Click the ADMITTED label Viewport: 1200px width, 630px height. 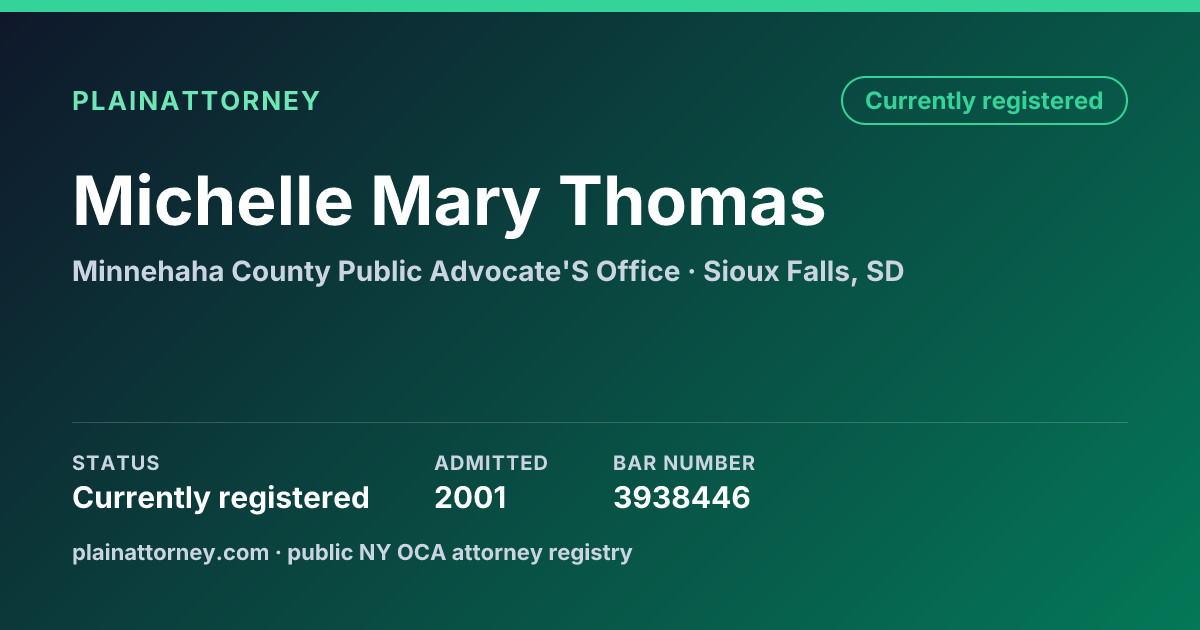pos(491,463)
